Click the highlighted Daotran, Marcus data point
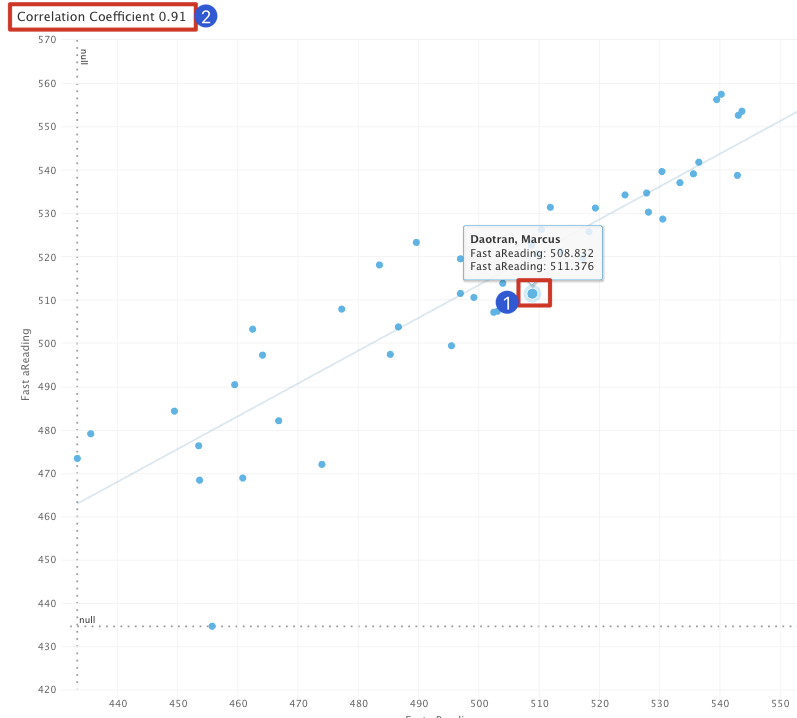Image resolution: width=797 pixels, height=718 pixels. [x=532, y=294]
